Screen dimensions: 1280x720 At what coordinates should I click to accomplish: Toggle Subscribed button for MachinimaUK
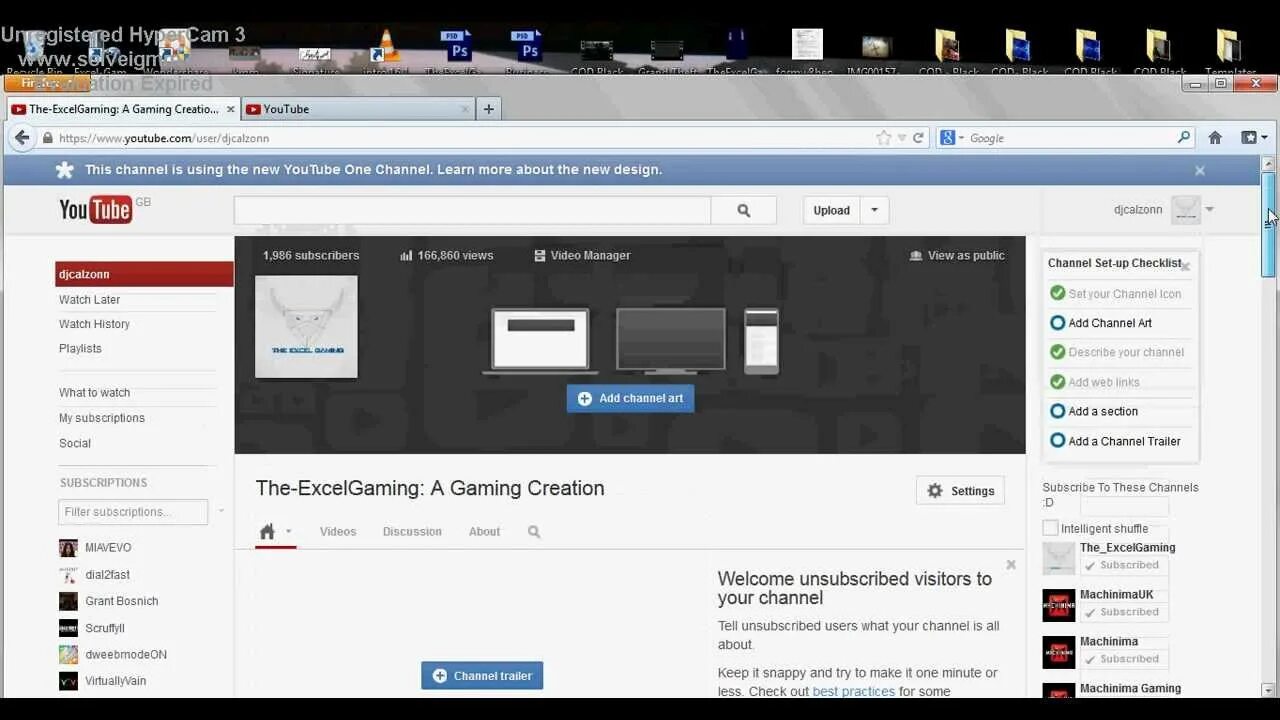pos(1124,612)
